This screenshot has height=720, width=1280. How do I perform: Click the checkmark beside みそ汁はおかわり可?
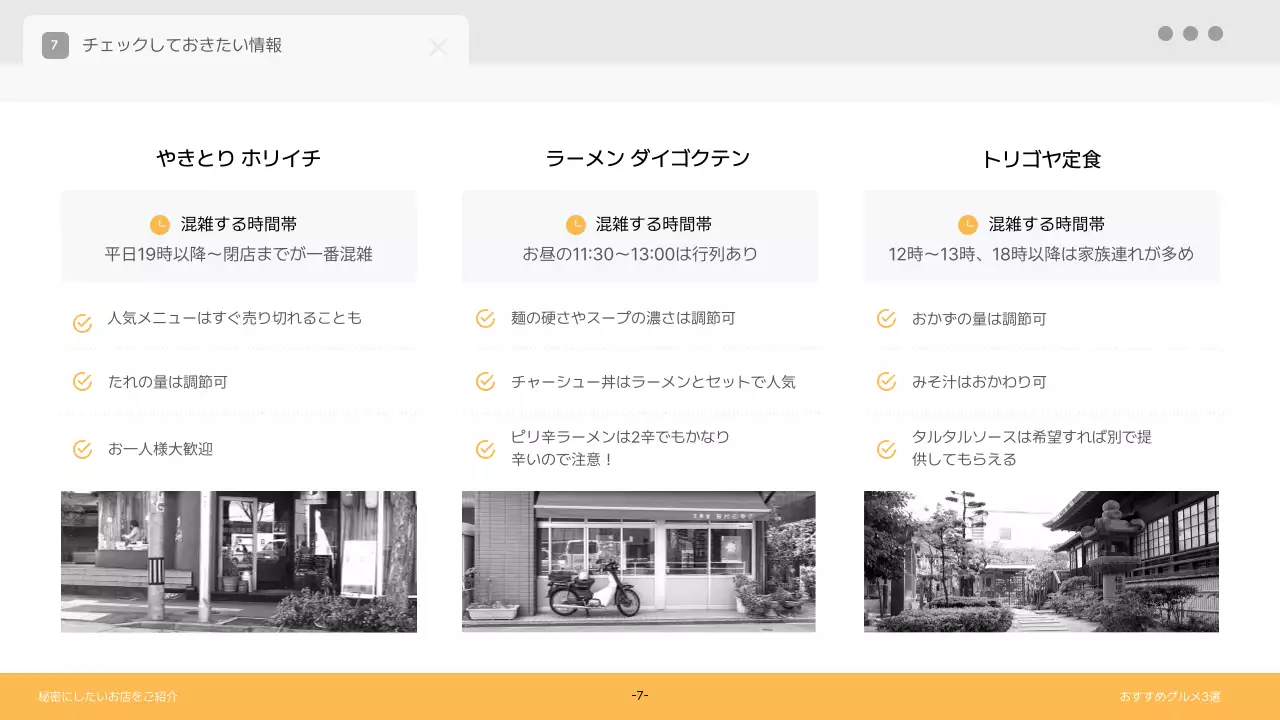[886, 382]
